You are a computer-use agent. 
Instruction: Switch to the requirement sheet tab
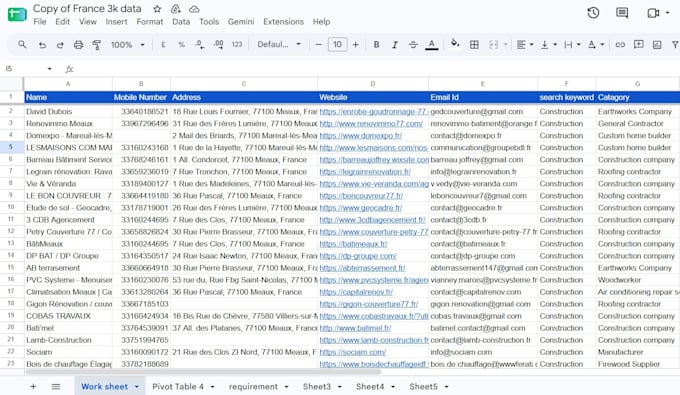tap(253, 386)
